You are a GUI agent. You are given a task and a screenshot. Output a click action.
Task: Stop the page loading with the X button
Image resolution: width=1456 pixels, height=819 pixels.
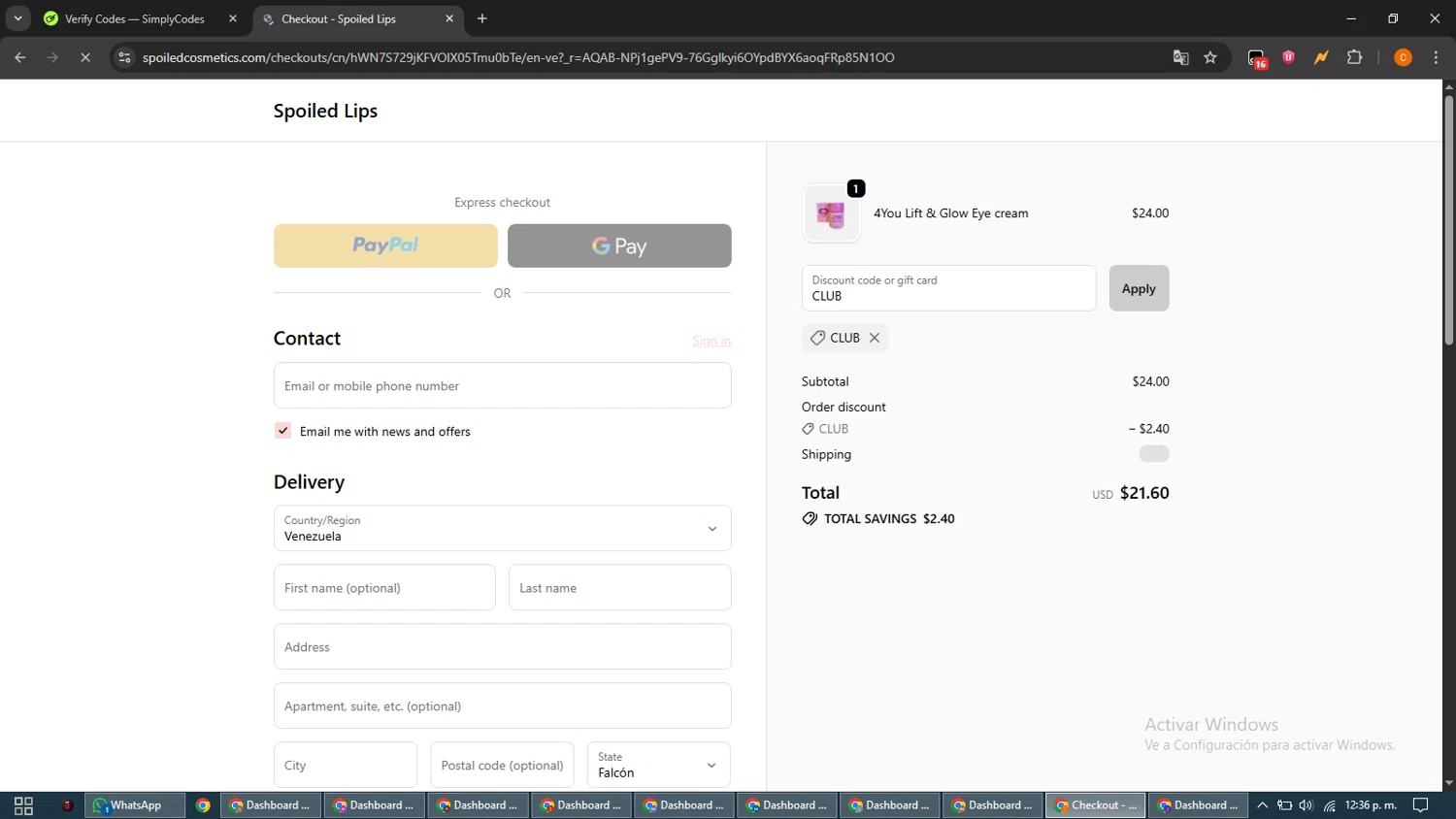pos(85,57)
